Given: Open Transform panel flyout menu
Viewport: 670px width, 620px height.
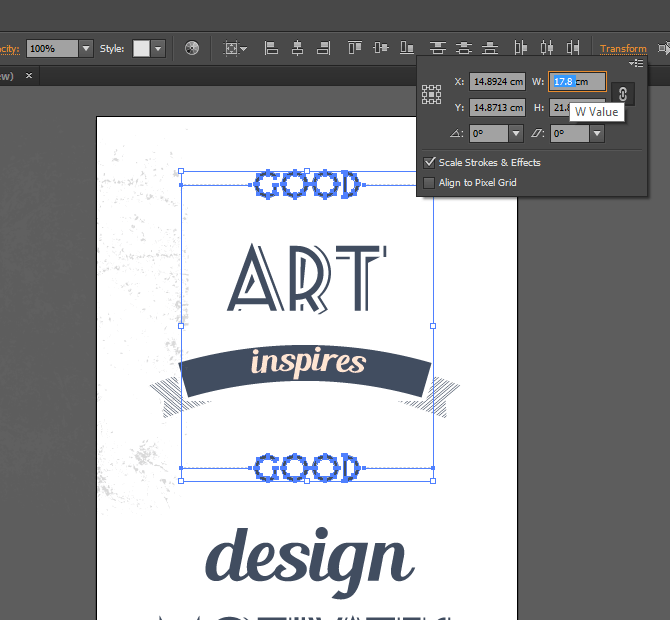Looking at the screenshot, I should [636, 63].
